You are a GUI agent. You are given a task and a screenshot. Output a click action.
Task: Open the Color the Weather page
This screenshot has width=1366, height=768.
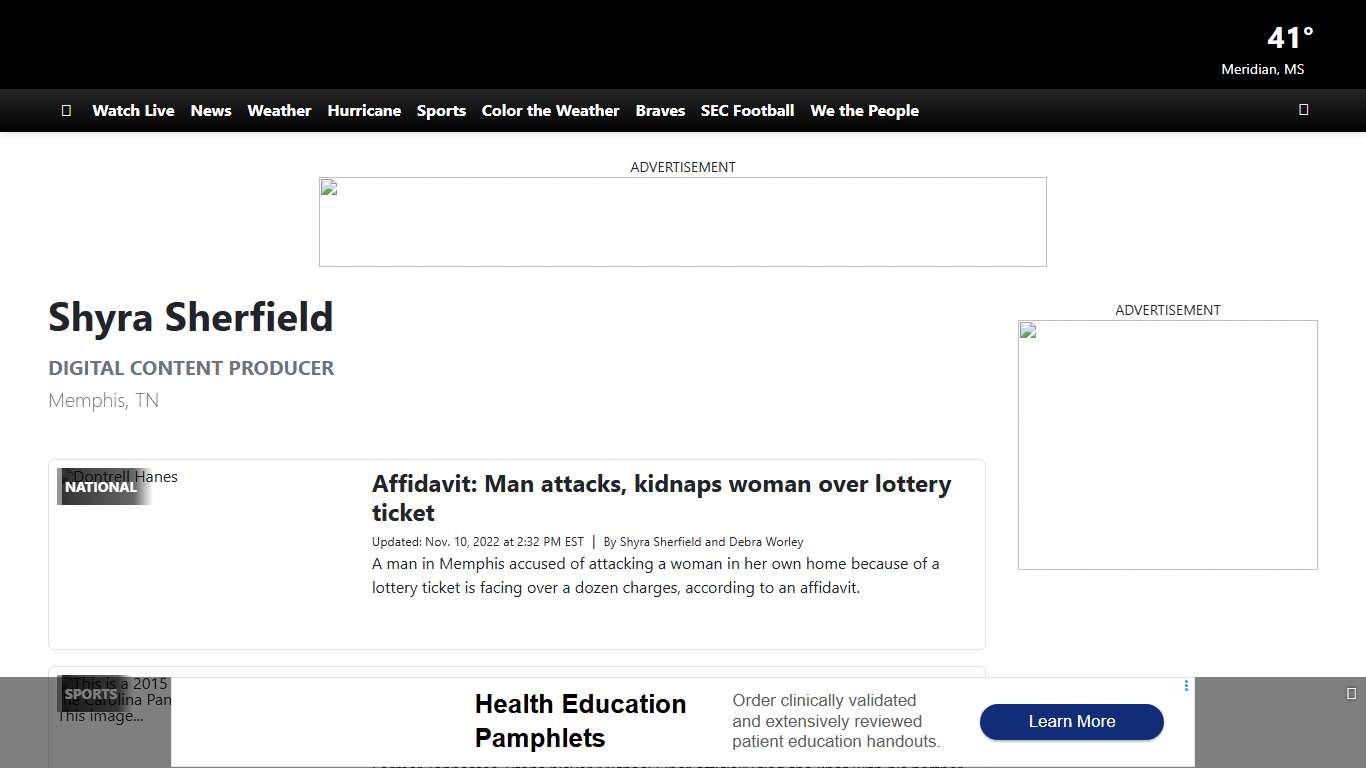[x=550, y=111]
